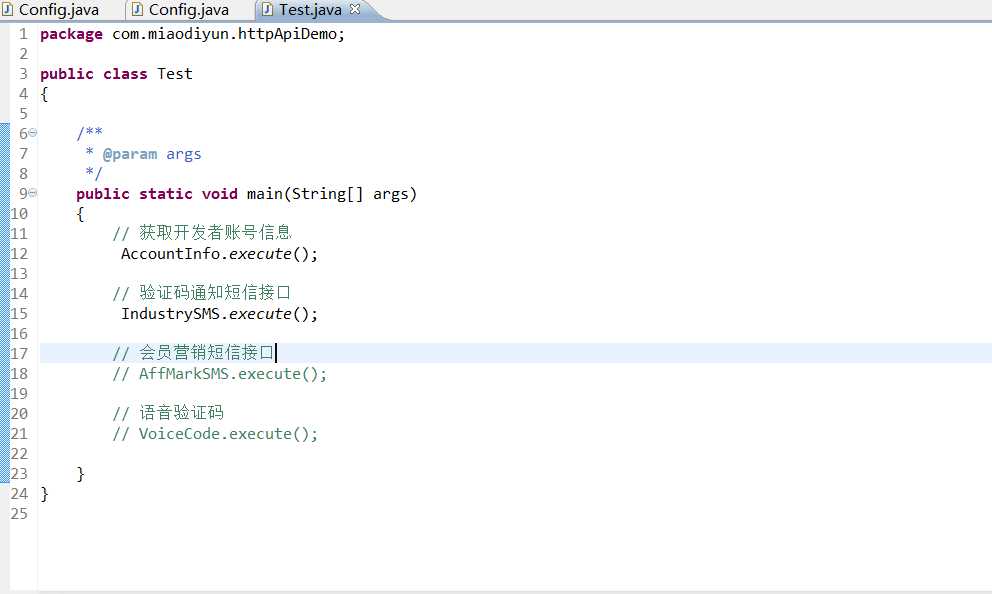Place cursor on the package com.miaodiyun.httpApiDemo line
Screen dimensions: 992x594
click(192, 34)
